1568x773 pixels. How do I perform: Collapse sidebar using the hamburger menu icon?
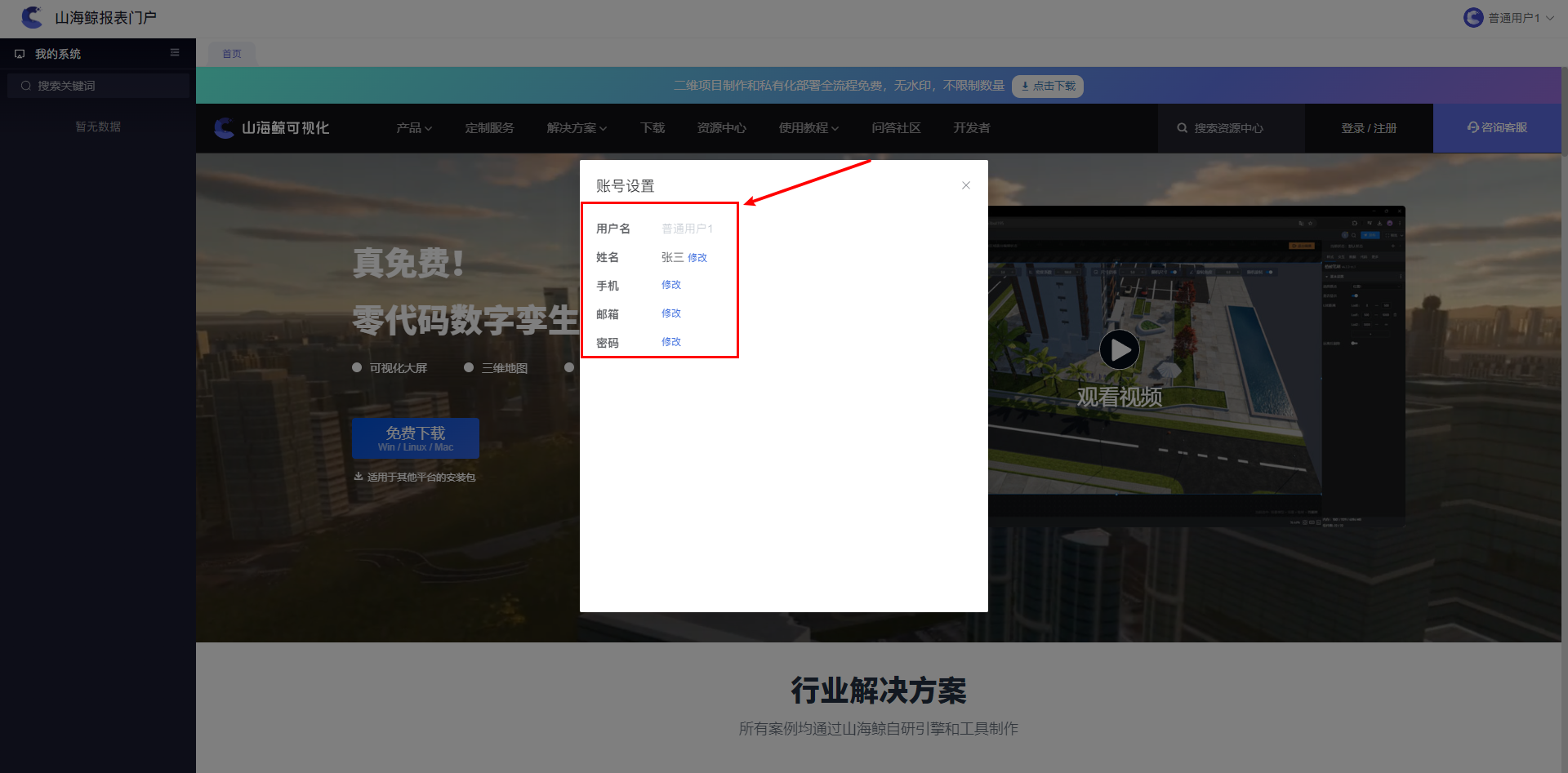tap(175, 52)
